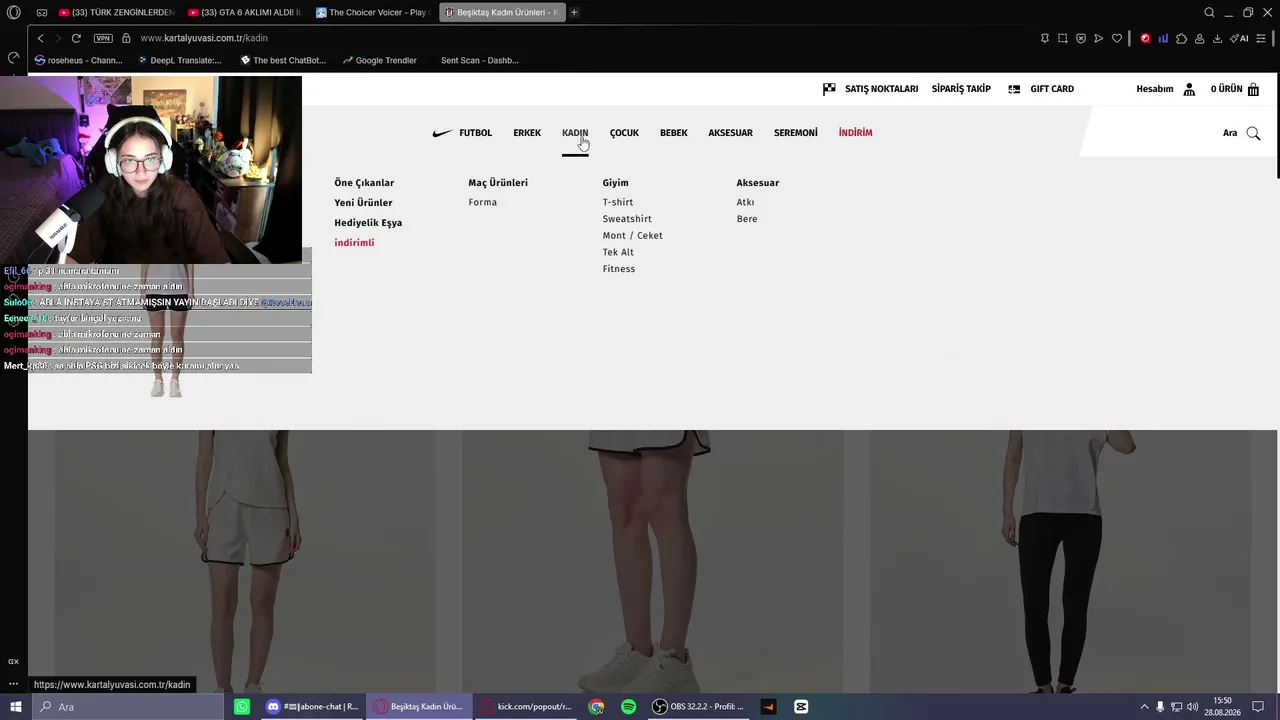Open the AI assistant button
This screenshot has height=720, width=1280.
[1240, 38]
